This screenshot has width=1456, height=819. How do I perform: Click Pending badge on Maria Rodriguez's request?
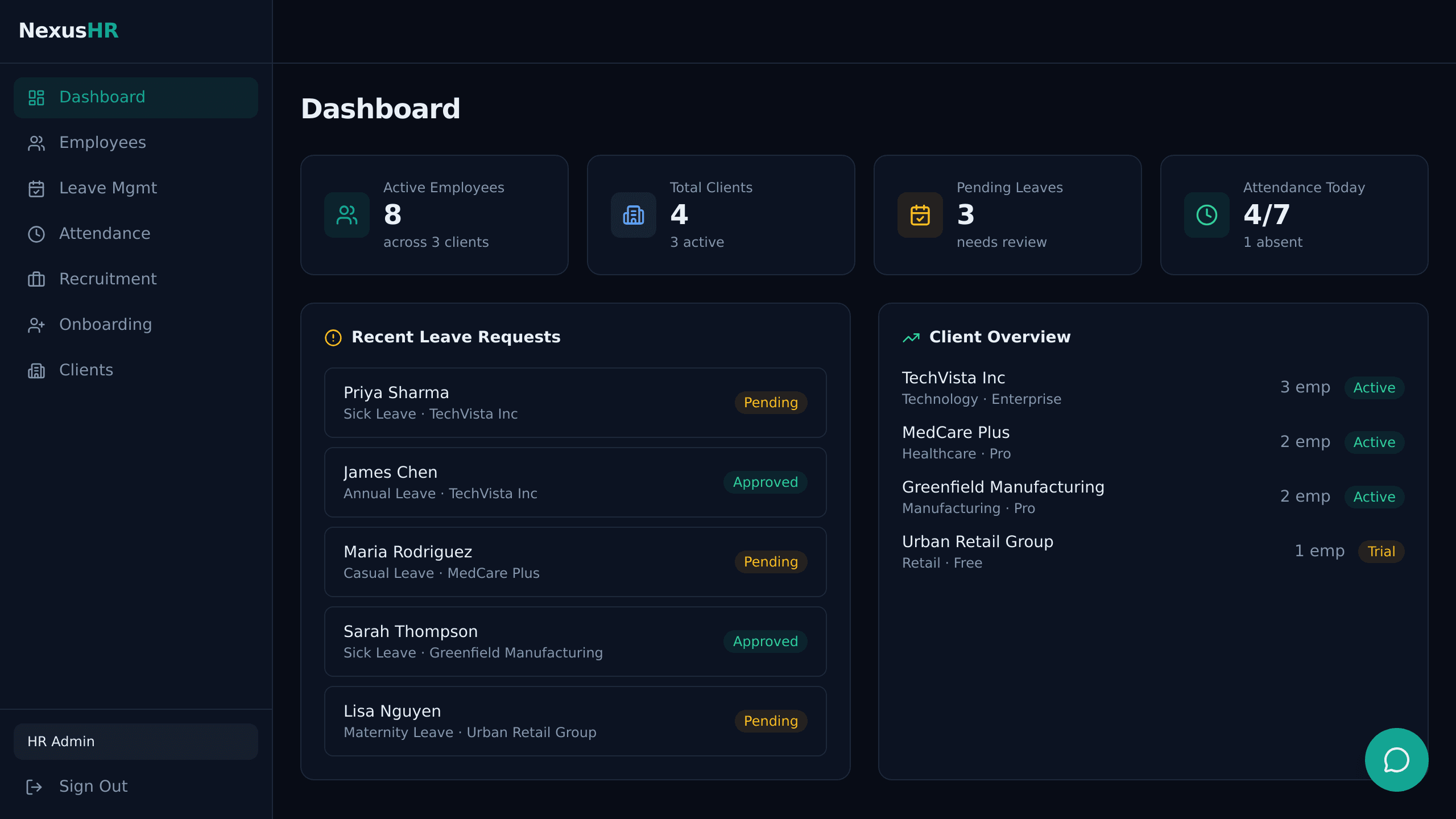click(771, 562)
